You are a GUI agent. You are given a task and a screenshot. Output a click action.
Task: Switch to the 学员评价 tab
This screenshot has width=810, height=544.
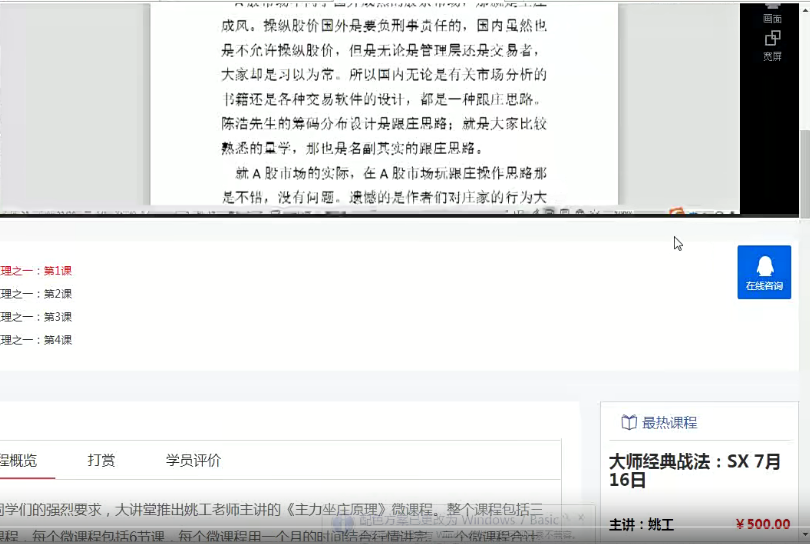click(193, 460)
